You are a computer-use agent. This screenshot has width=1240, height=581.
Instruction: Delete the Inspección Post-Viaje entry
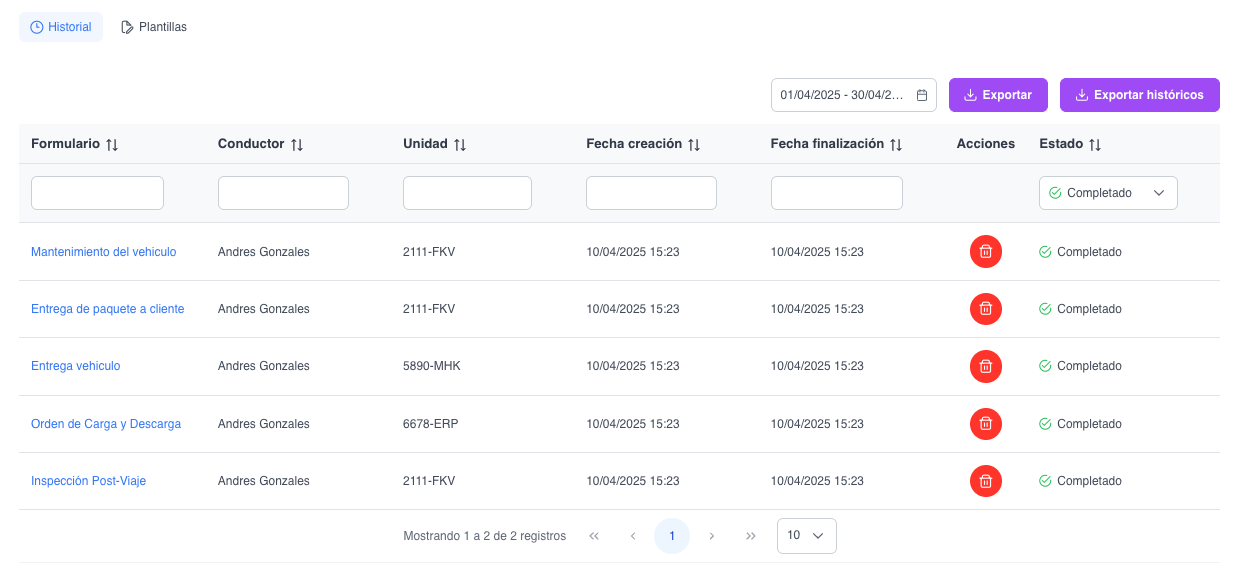985,481
